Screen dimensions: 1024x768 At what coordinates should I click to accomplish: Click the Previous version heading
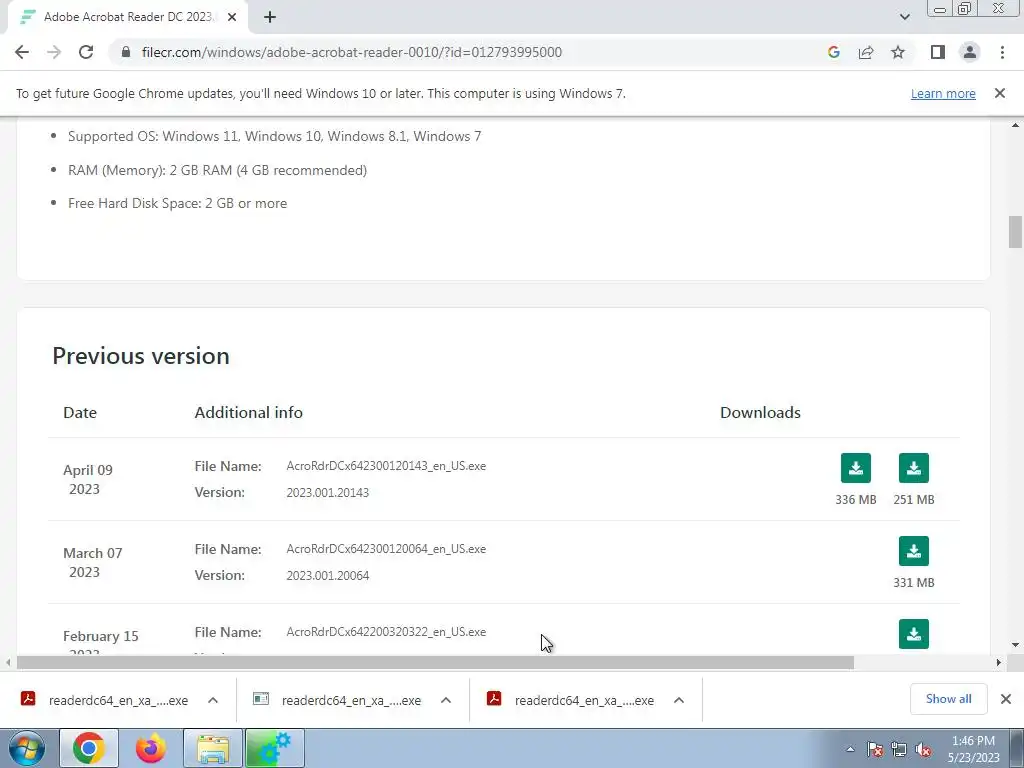pos(141,356)
